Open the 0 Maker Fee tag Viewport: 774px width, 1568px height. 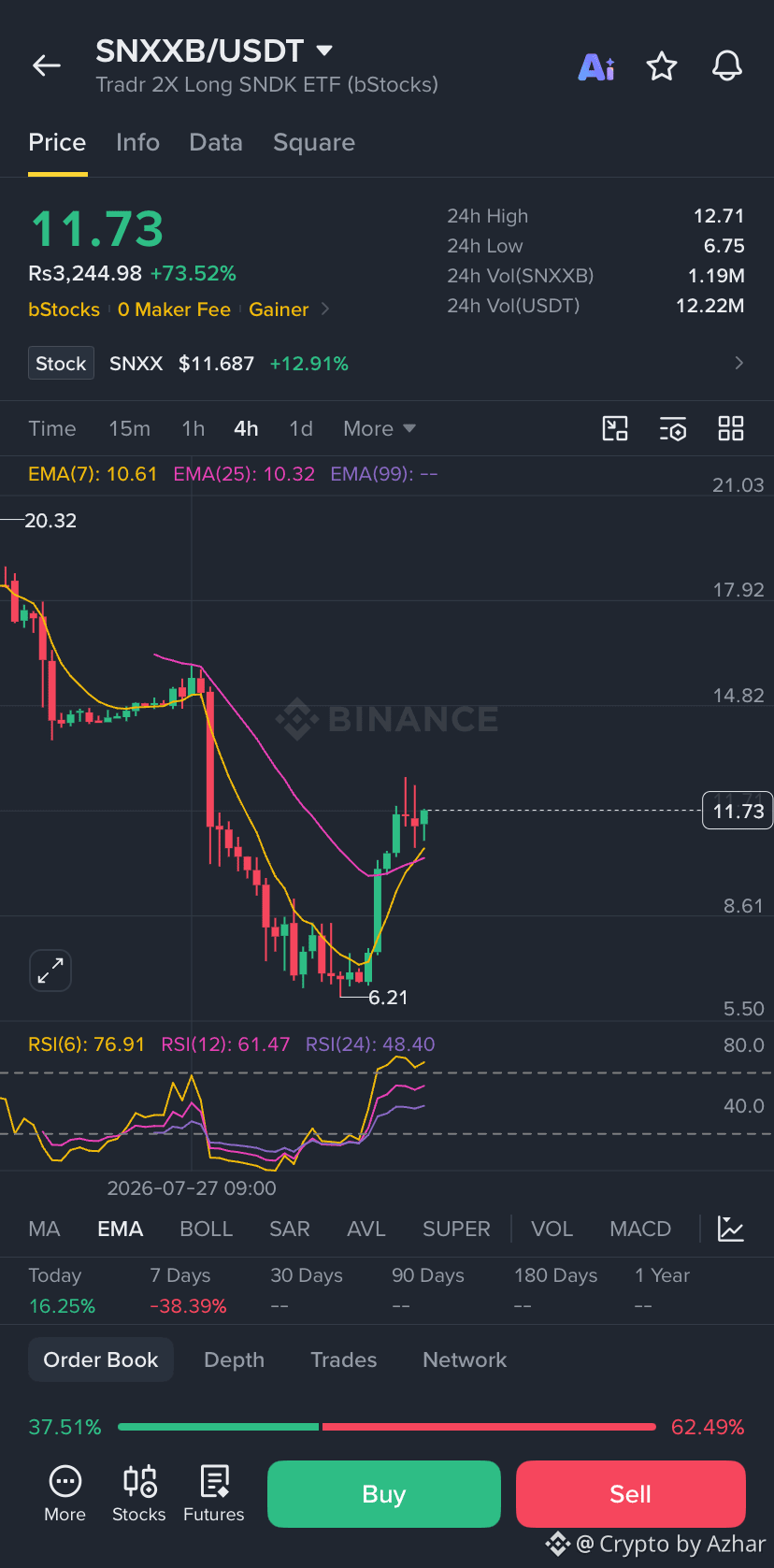click(x=174, y=309)
